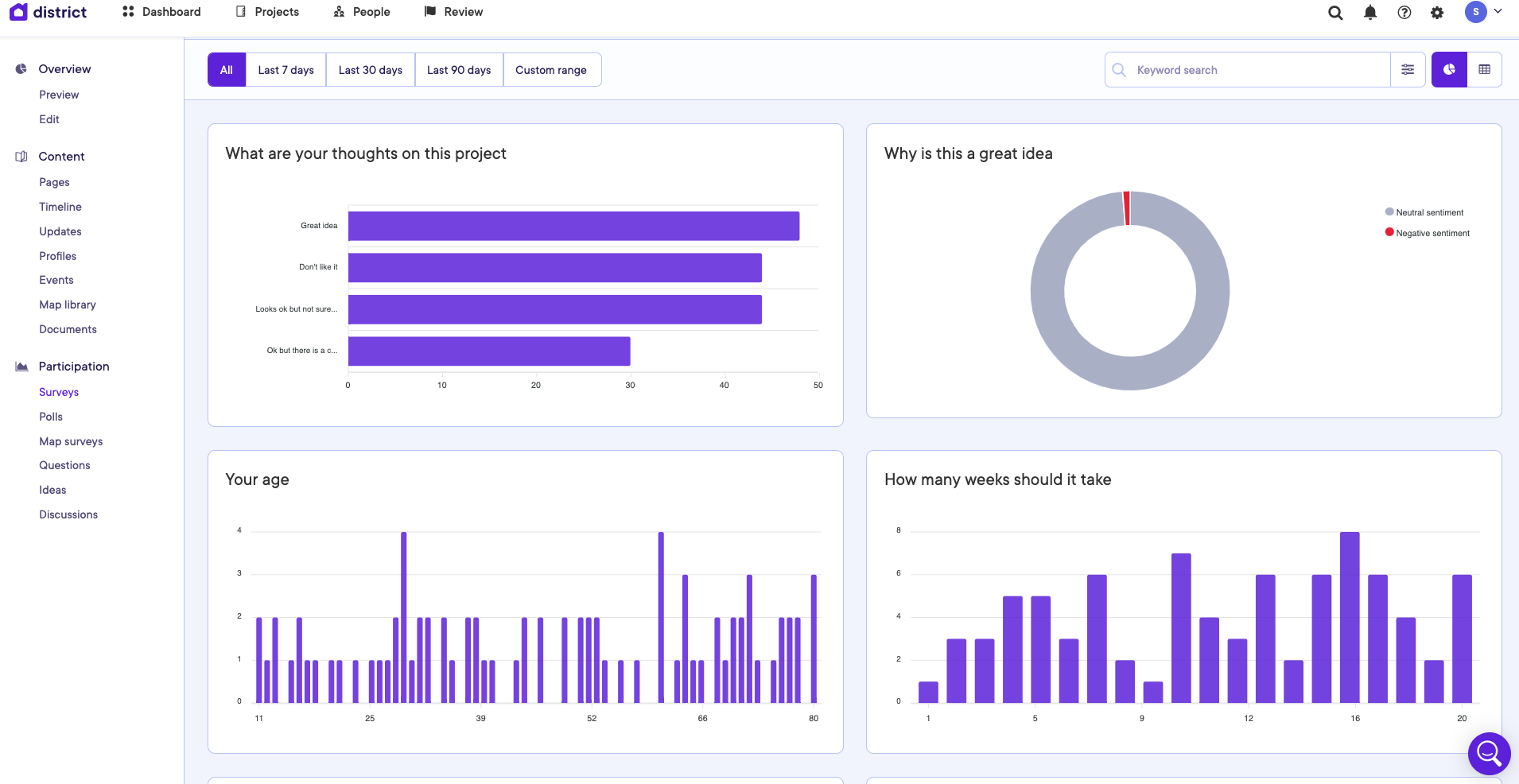Open the Timeline sidebar link
1519x784 pixels.
click(x=60, y=207)
